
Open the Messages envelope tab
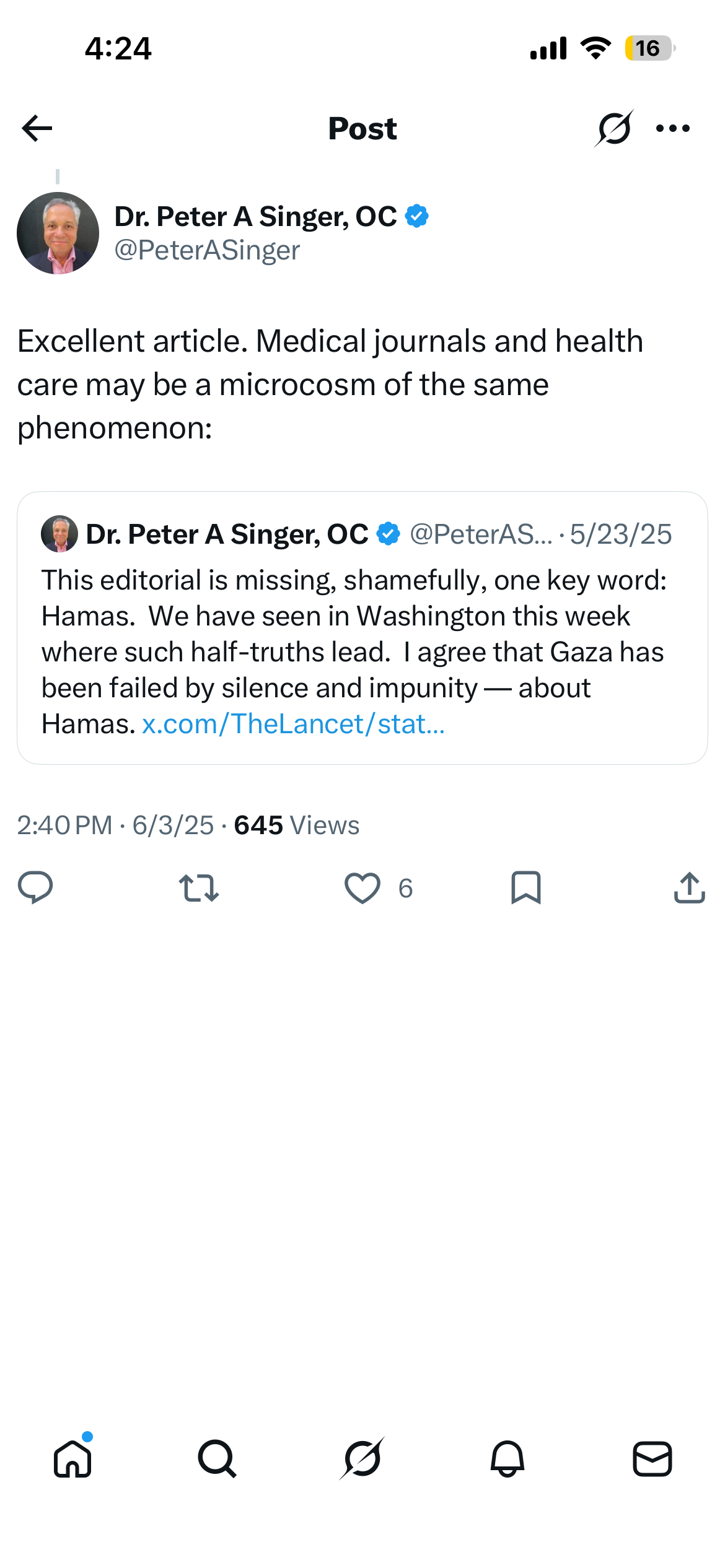click(x=652, y=1459)
